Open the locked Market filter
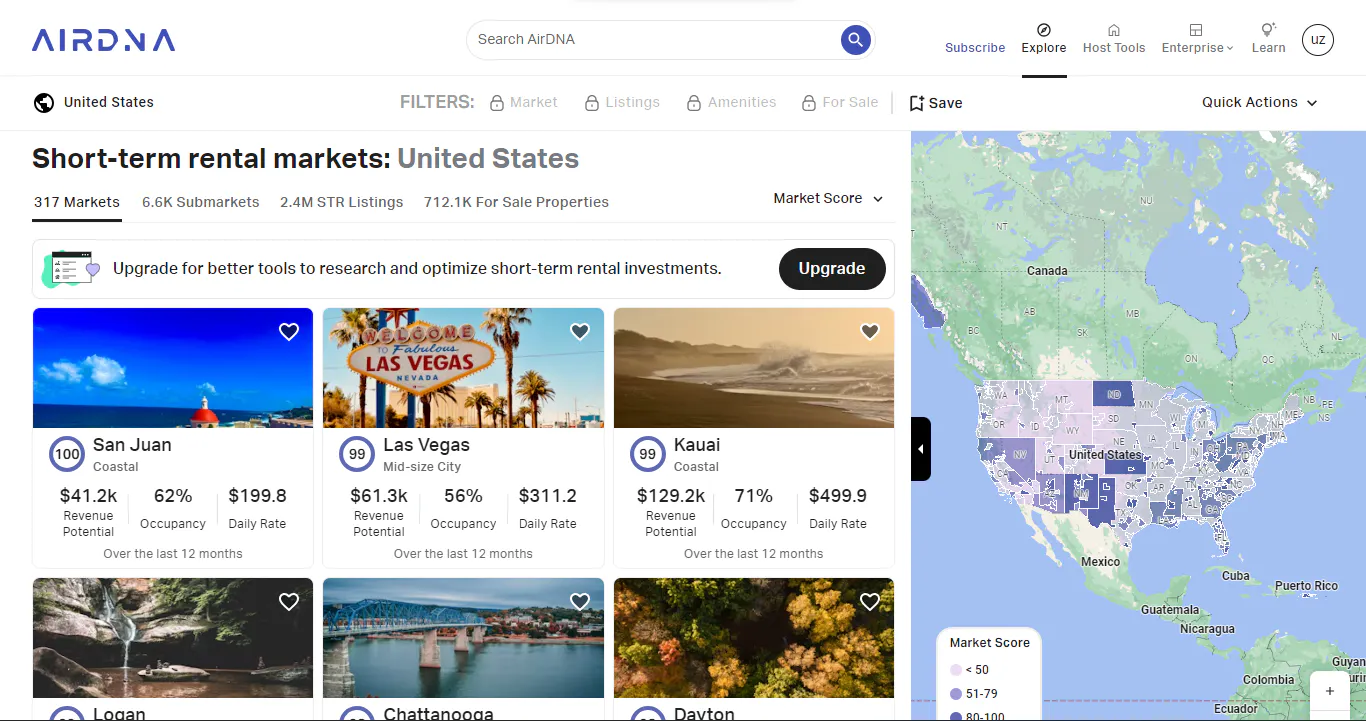The width and height of the screenshot is (1366, 721). click(524, 103)
